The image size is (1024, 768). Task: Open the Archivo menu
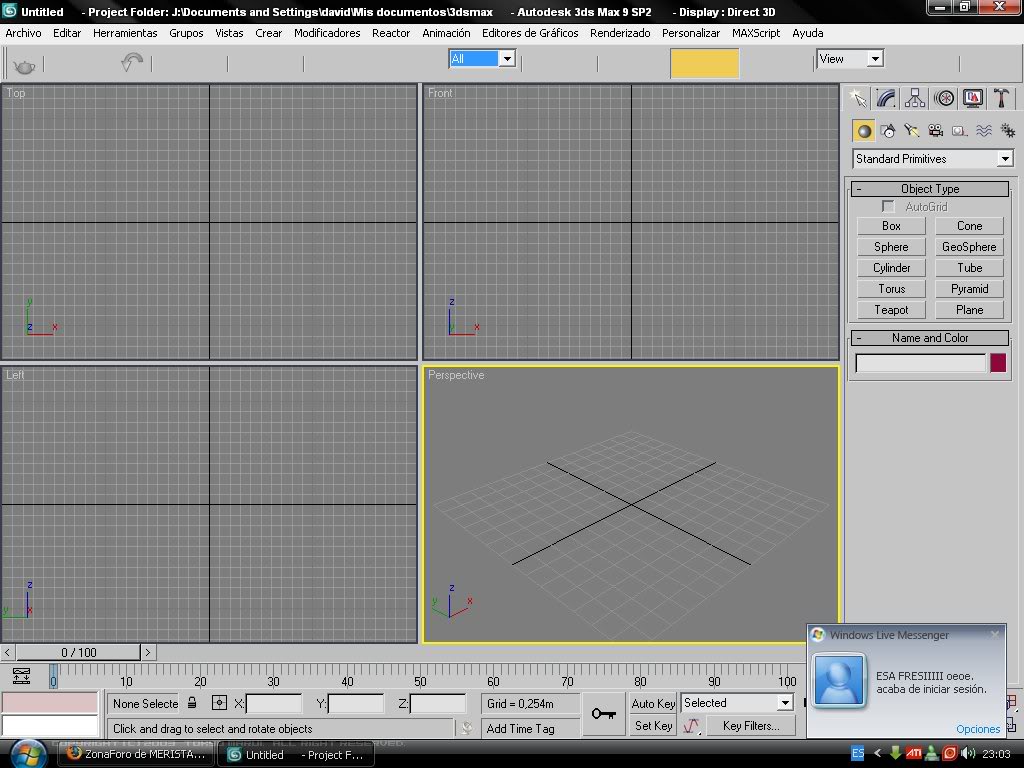[24, 33]
